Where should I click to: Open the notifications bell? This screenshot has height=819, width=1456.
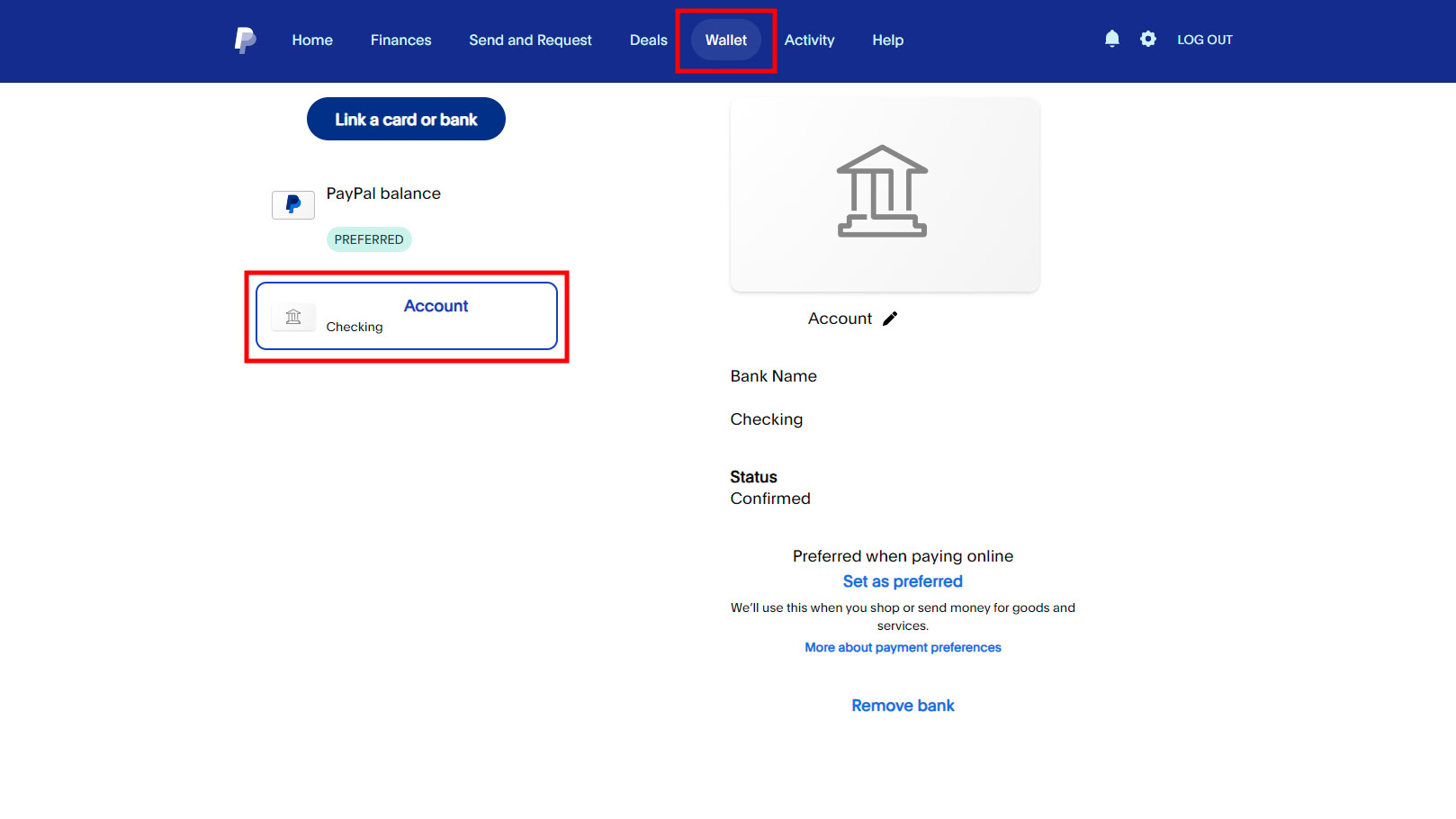pyautogui.click(x=1112, y=39)
